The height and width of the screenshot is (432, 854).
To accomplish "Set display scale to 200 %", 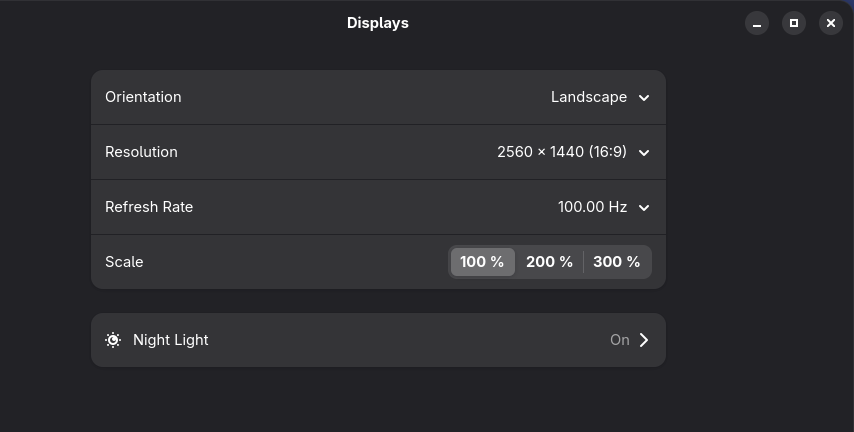I will tap(549, 262).
